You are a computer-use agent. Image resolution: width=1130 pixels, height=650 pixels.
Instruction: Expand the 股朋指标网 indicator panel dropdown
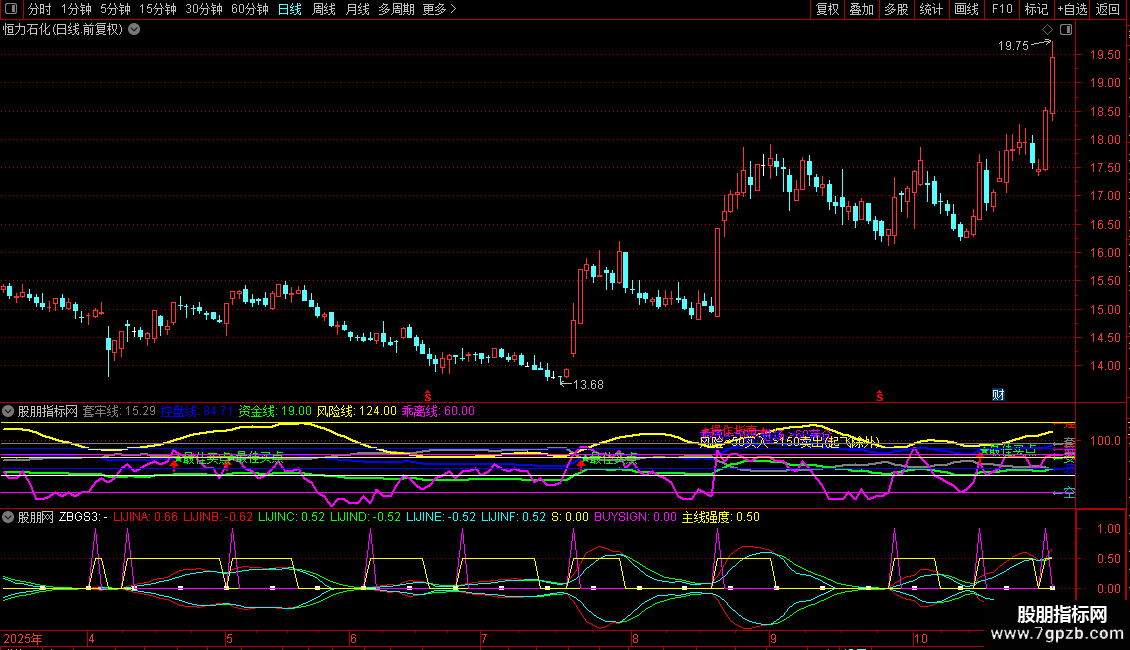coord(9,410)
